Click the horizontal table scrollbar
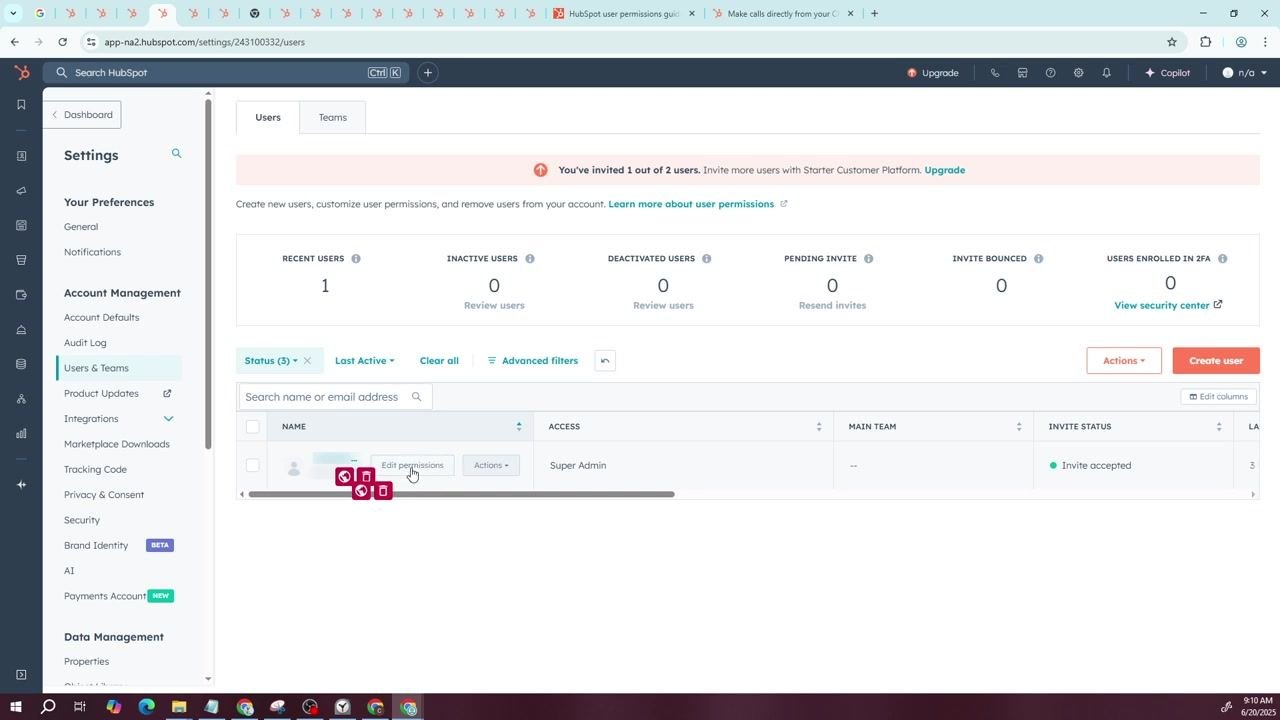 click(461, 494)
